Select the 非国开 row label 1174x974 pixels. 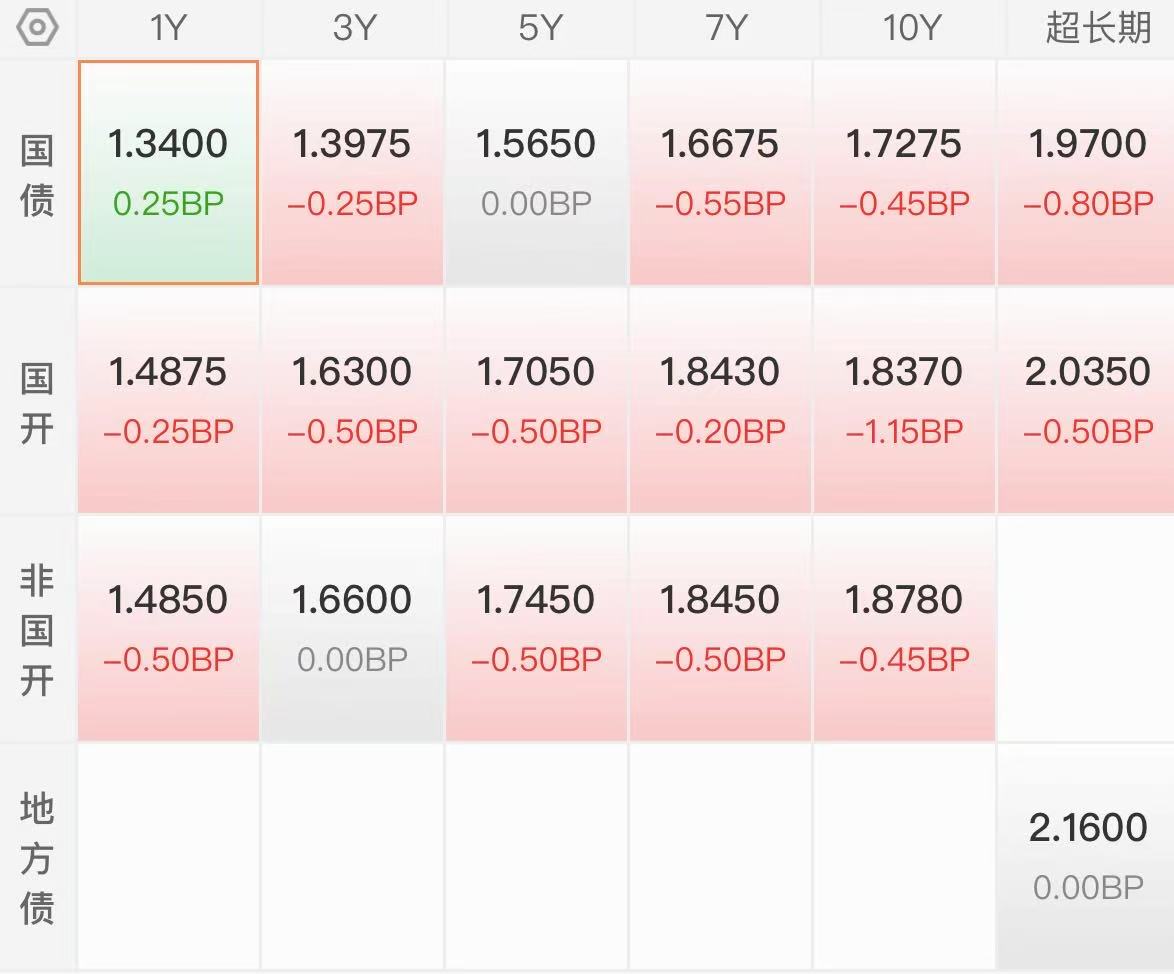pyautogui.click(x=37, y=630)
